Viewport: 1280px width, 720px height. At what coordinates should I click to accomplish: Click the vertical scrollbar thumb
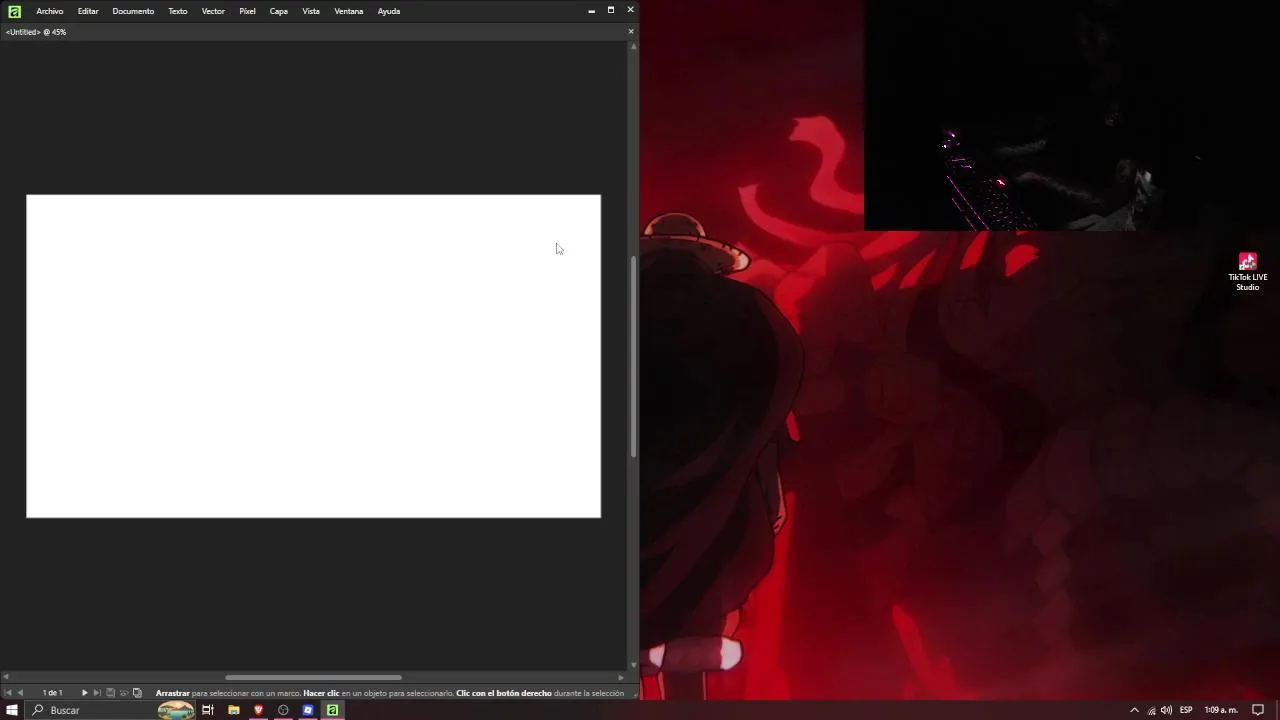click(x=633, y=357)
